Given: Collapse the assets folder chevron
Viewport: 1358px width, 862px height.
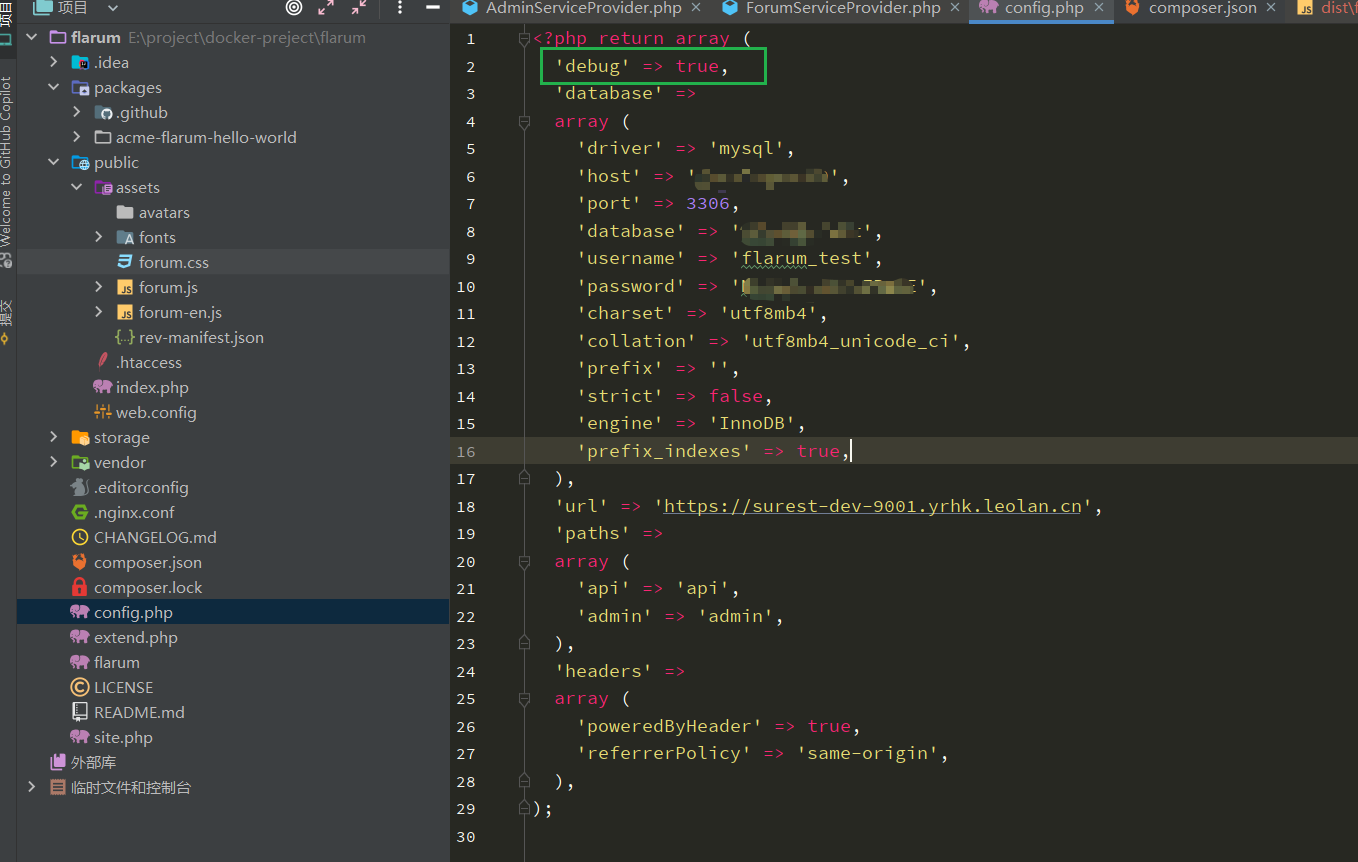Looking at the screenshot, I should (x=77, y=187).
